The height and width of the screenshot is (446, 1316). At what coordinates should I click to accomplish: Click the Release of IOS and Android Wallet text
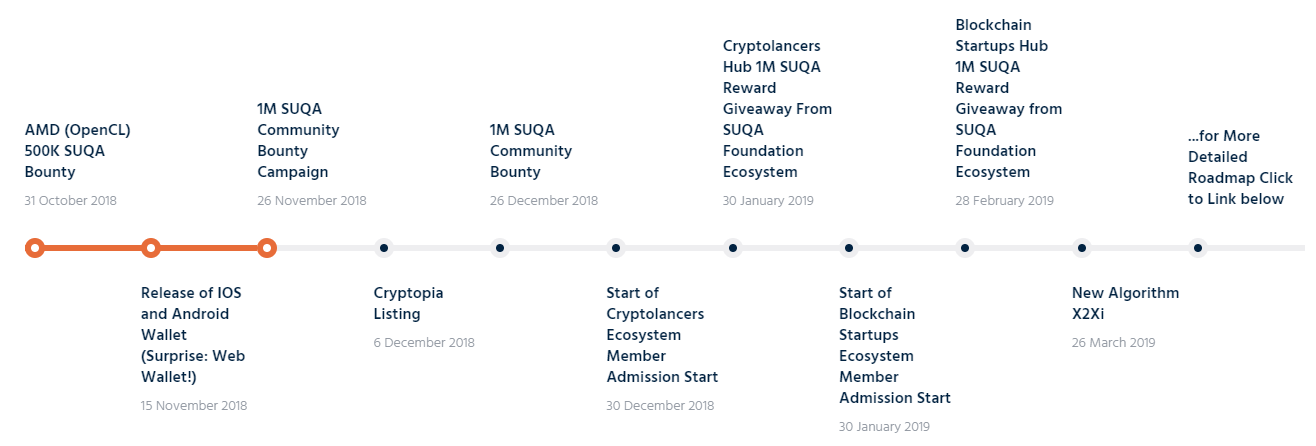[x=193, y=335]
